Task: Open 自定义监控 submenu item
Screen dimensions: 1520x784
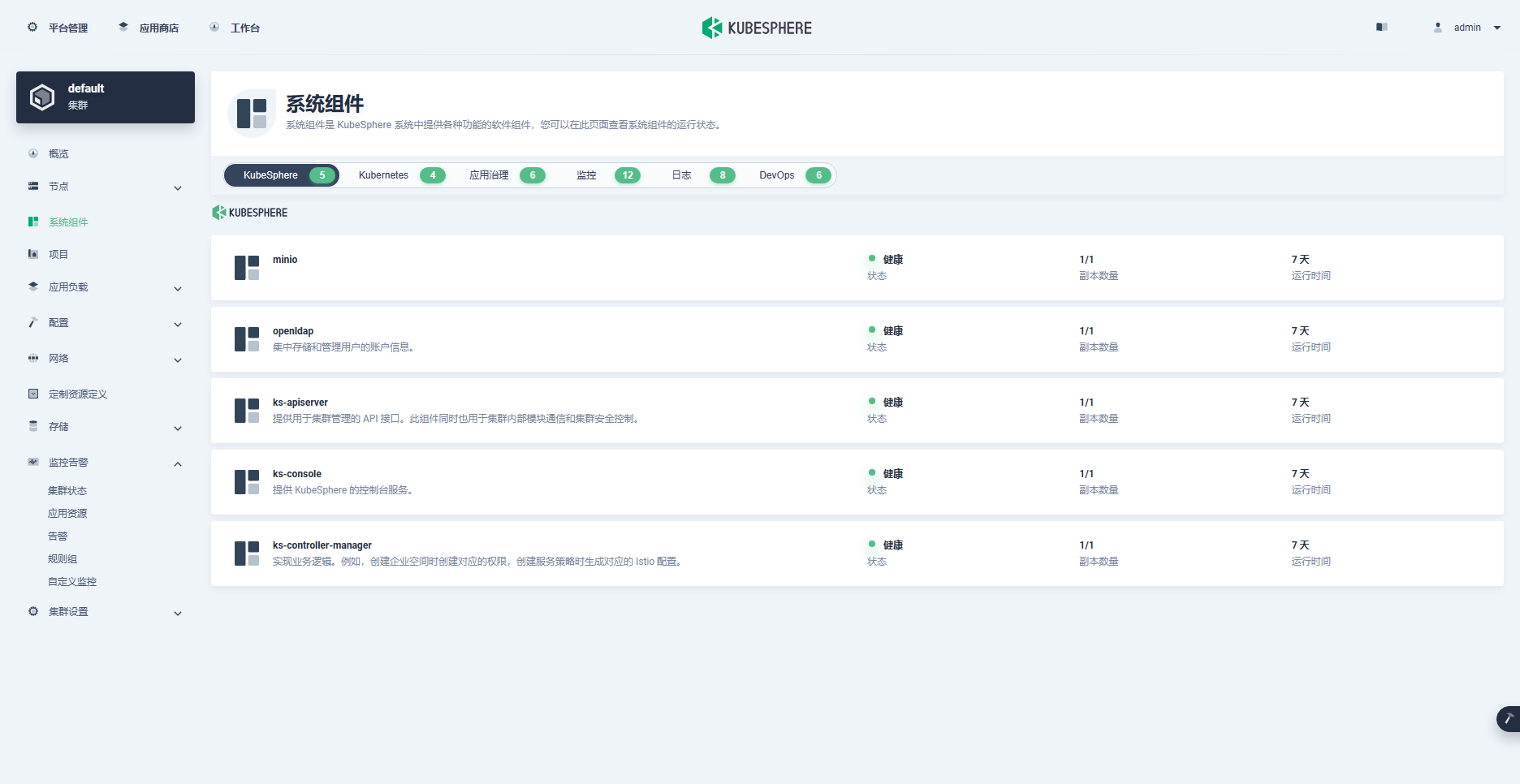Action: 72,582
